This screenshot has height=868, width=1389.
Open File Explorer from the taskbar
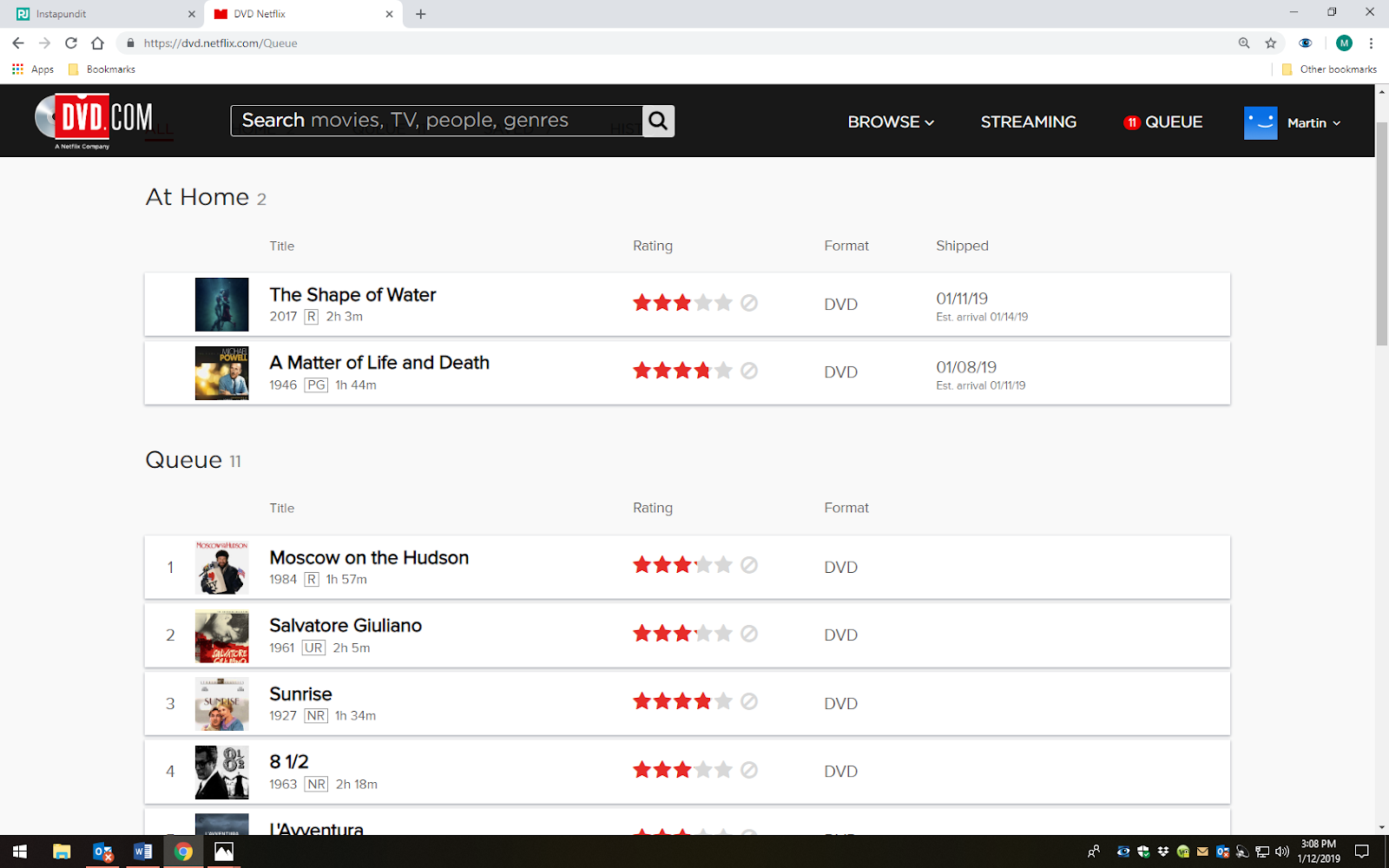point(61,852)
